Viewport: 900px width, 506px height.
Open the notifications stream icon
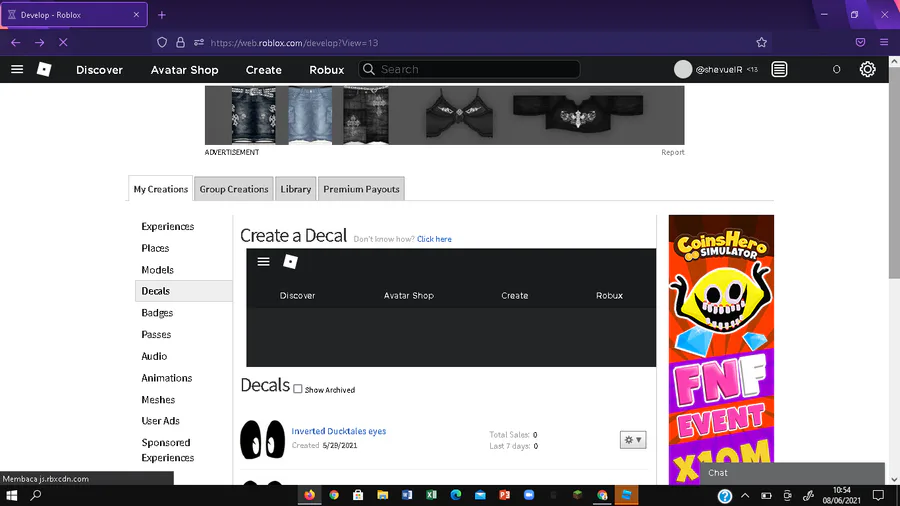tap(779, 69)
